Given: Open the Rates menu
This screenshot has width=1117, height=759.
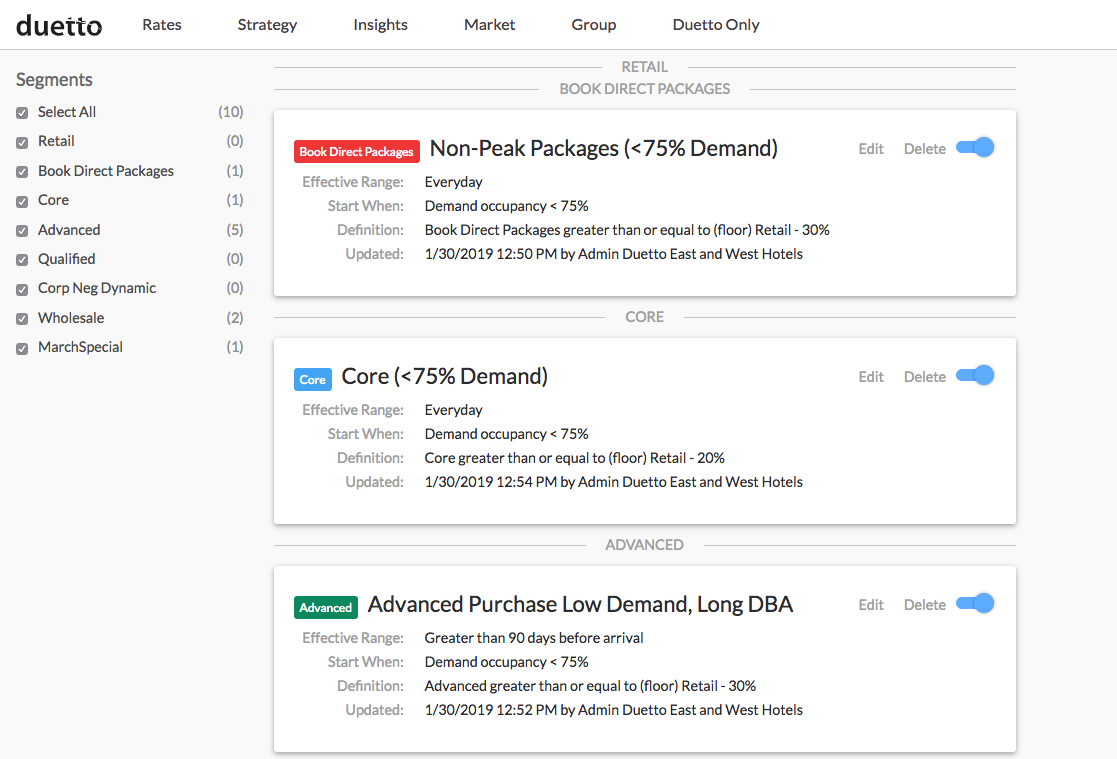Looking at the screenshot, I should tap(162, 25).
